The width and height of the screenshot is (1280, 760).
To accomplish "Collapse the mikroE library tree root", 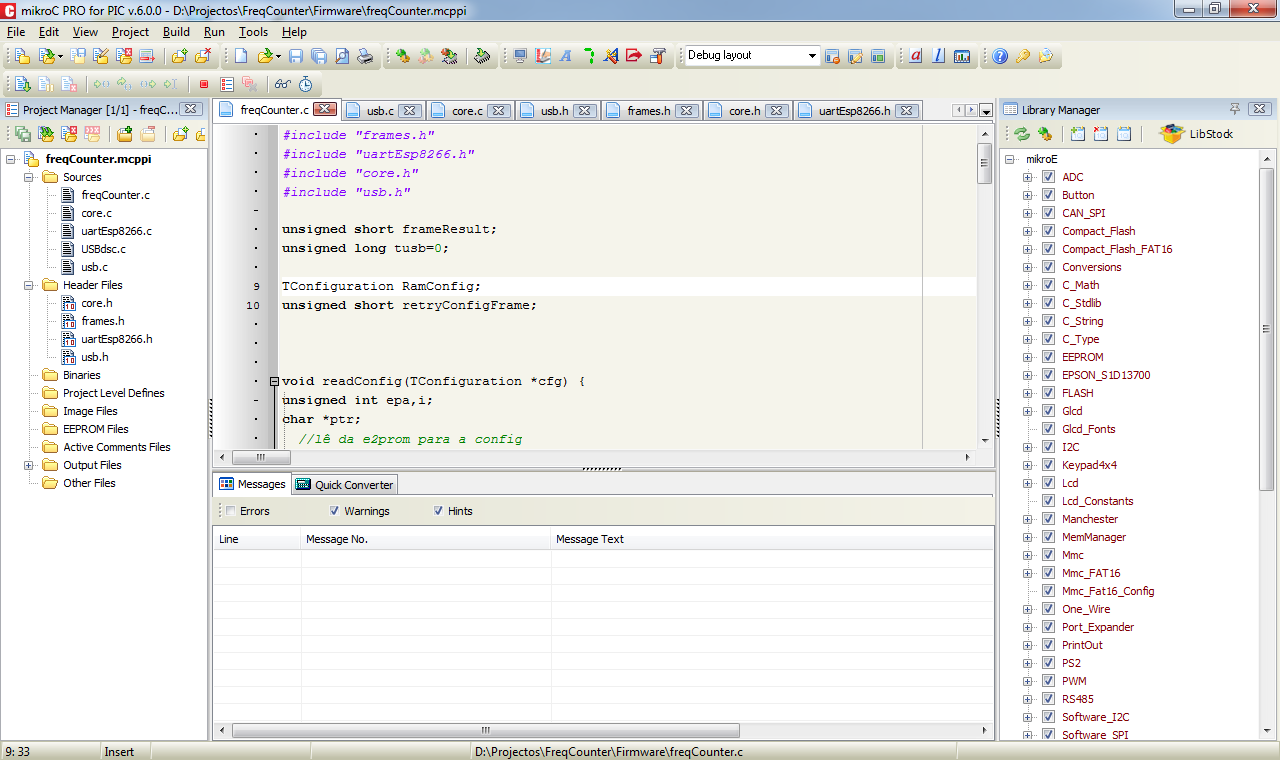I will [1010, 159].
